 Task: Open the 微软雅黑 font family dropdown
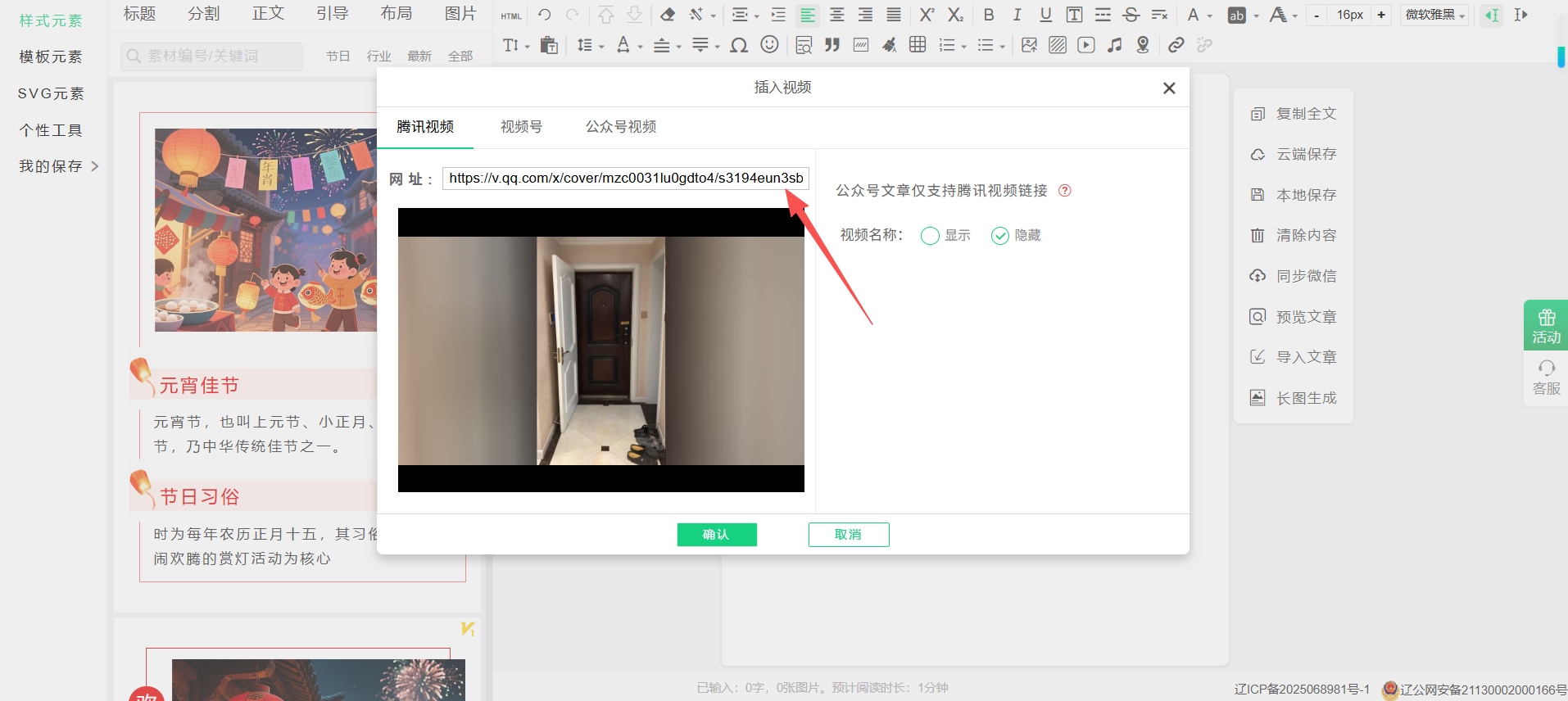coord(1434,15)
